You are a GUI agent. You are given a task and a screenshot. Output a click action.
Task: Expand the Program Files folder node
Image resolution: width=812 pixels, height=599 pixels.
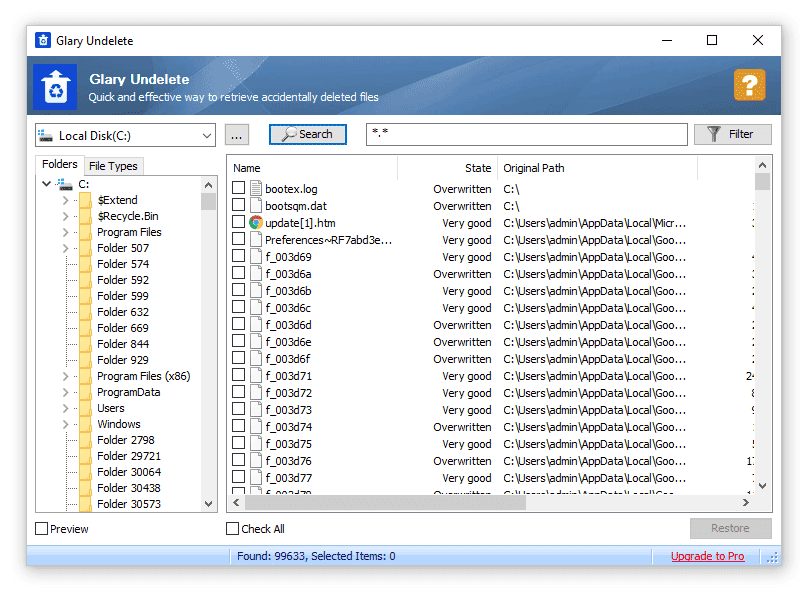[x=65, y=232]
